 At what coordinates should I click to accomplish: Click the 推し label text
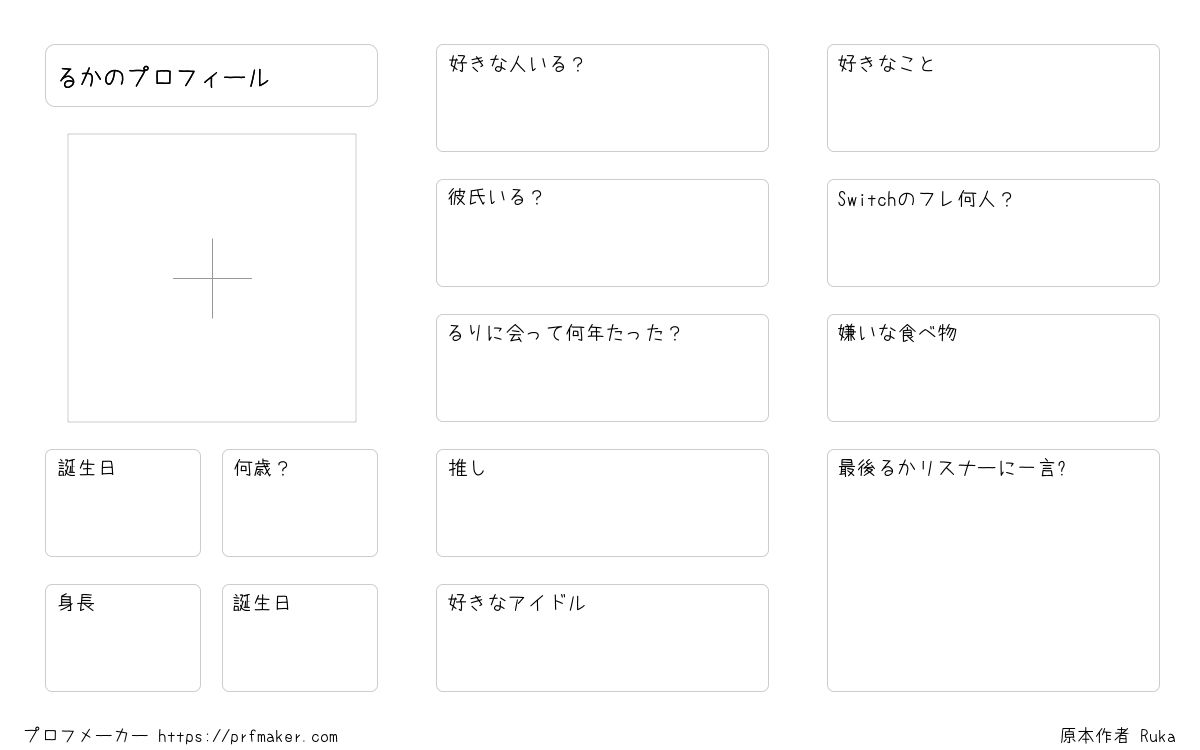coord(467,468)
